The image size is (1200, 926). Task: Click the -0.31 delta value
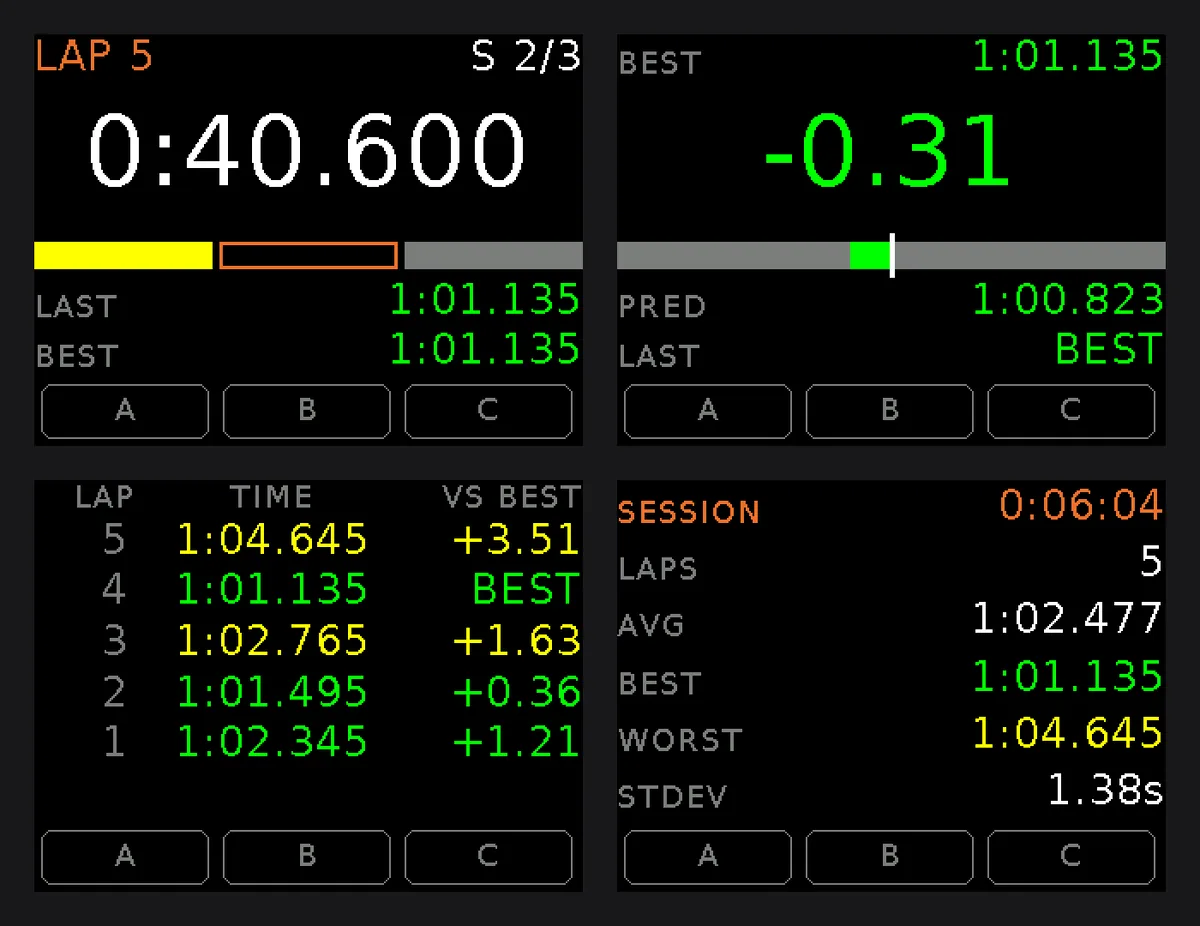point(886,151)
